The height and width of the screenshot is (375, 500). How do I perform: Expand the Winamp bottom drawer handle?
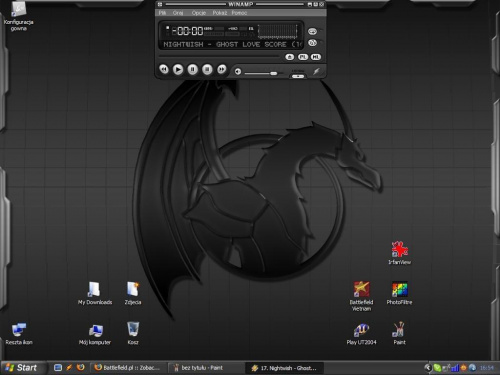[298, 76]
